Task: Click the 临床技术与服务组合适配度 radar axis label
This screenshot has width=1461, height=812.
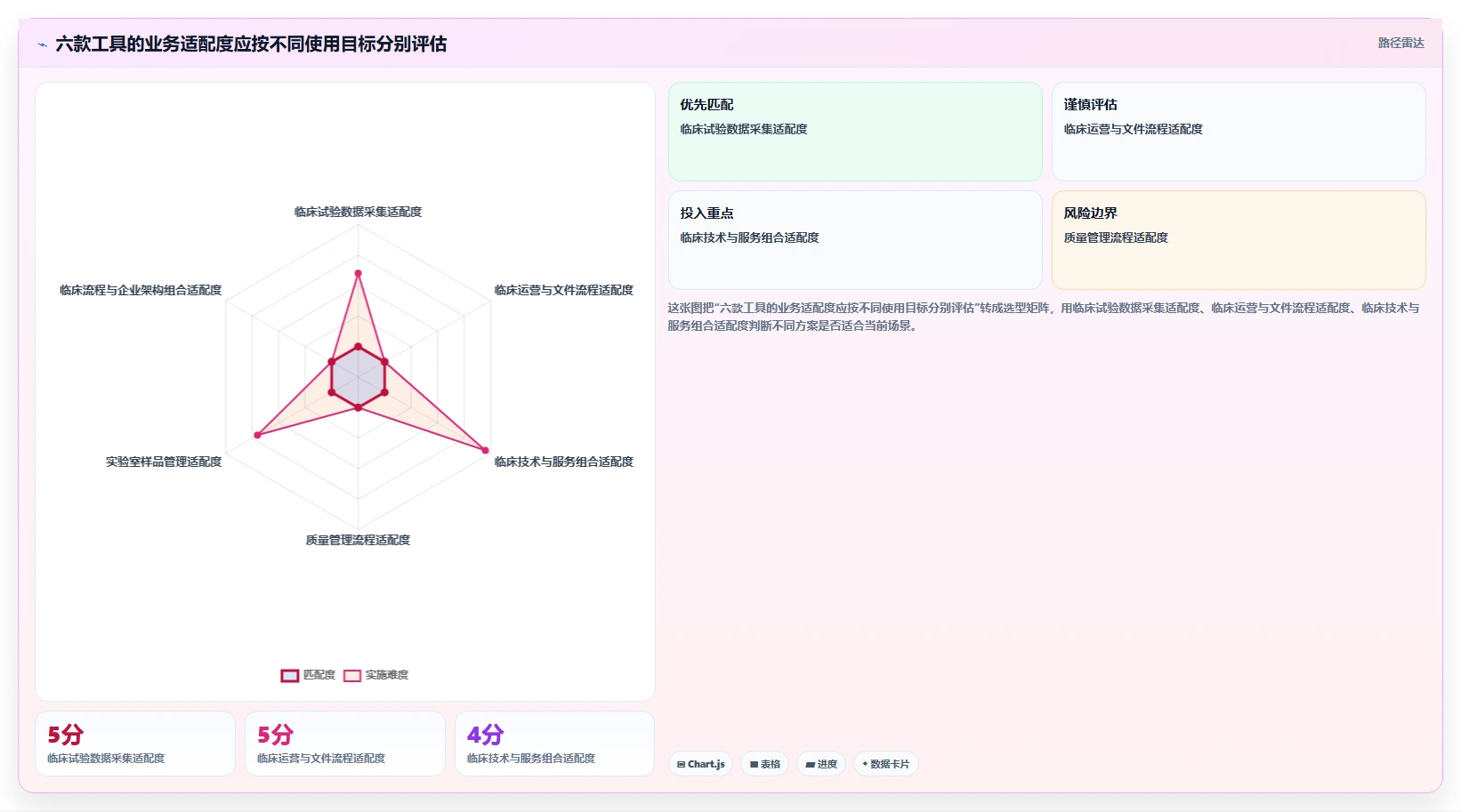Action: coord(564,462)
